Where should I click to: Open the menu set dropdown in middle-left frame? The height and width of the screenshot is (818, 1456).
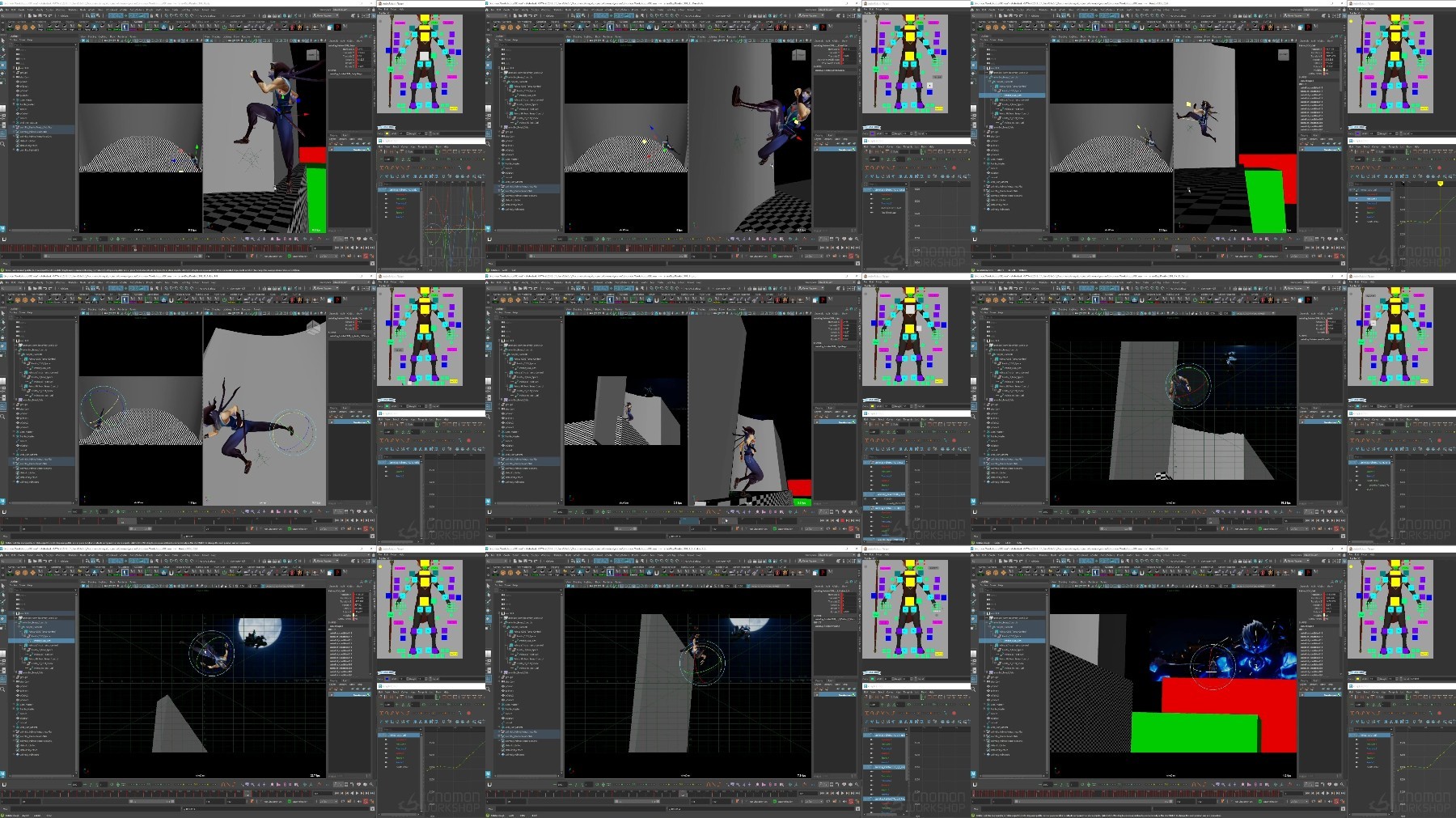pos(13,288)
